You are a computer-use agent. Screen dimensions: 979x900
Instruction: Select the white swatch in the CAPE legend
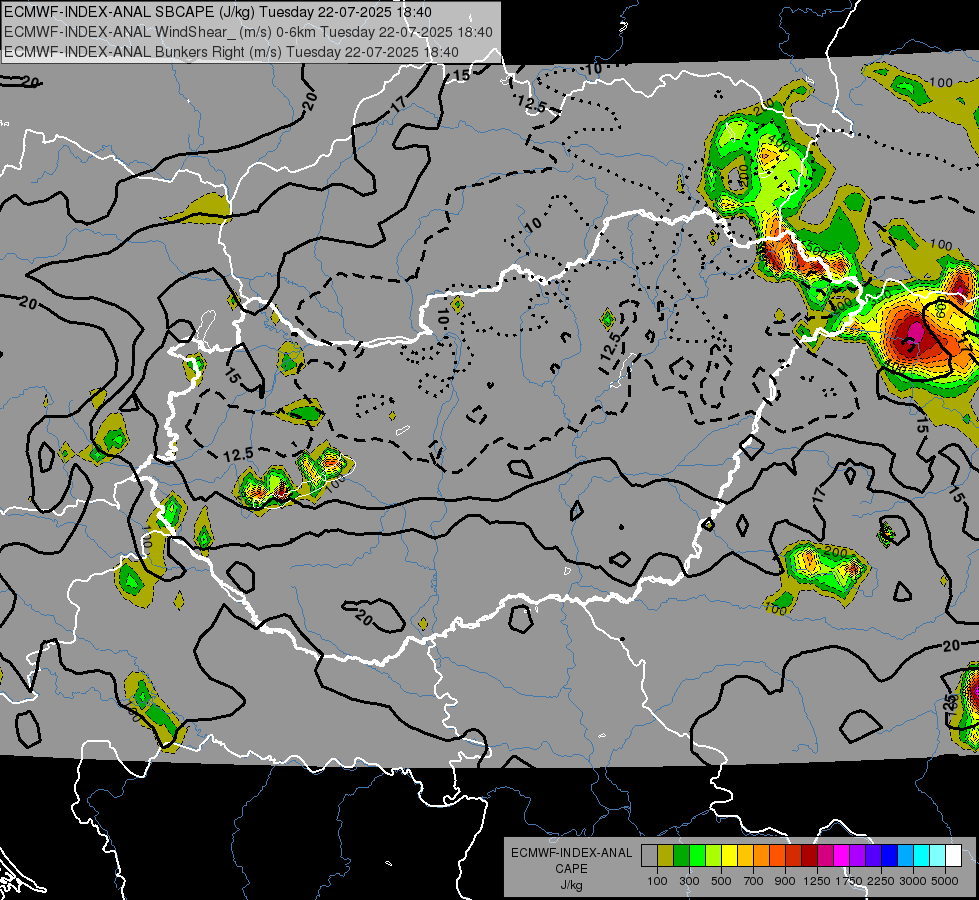(x=953, y=855)
